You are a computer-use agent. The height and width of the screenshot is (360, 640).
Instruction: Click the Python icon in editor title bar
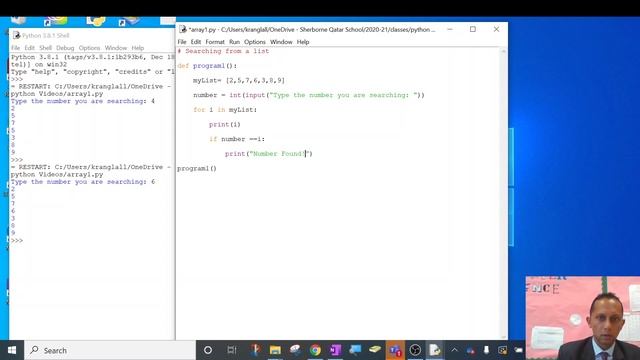click(x=182, y=29)
